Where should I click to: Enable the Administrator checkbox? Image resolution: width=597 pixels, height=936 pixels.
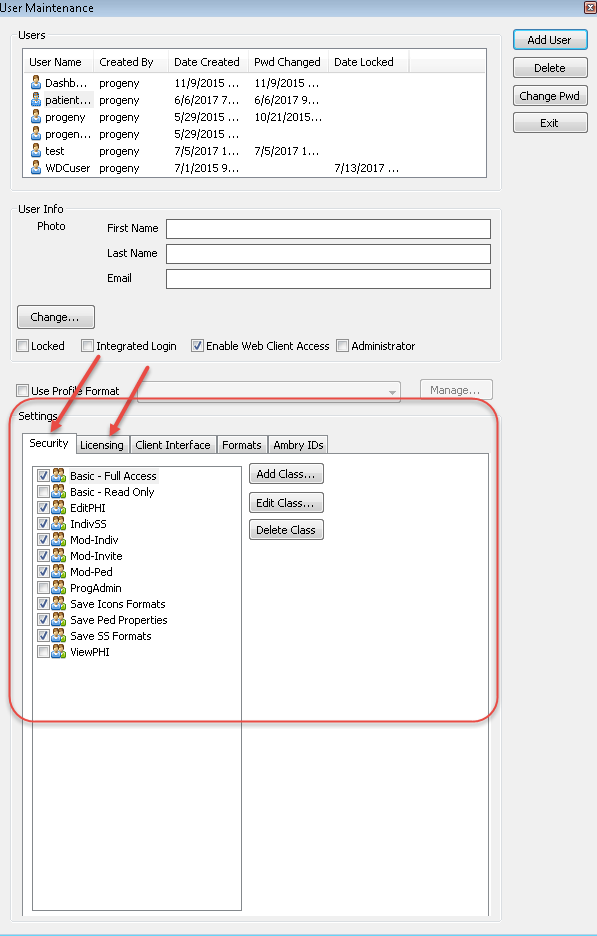(343, 346)
